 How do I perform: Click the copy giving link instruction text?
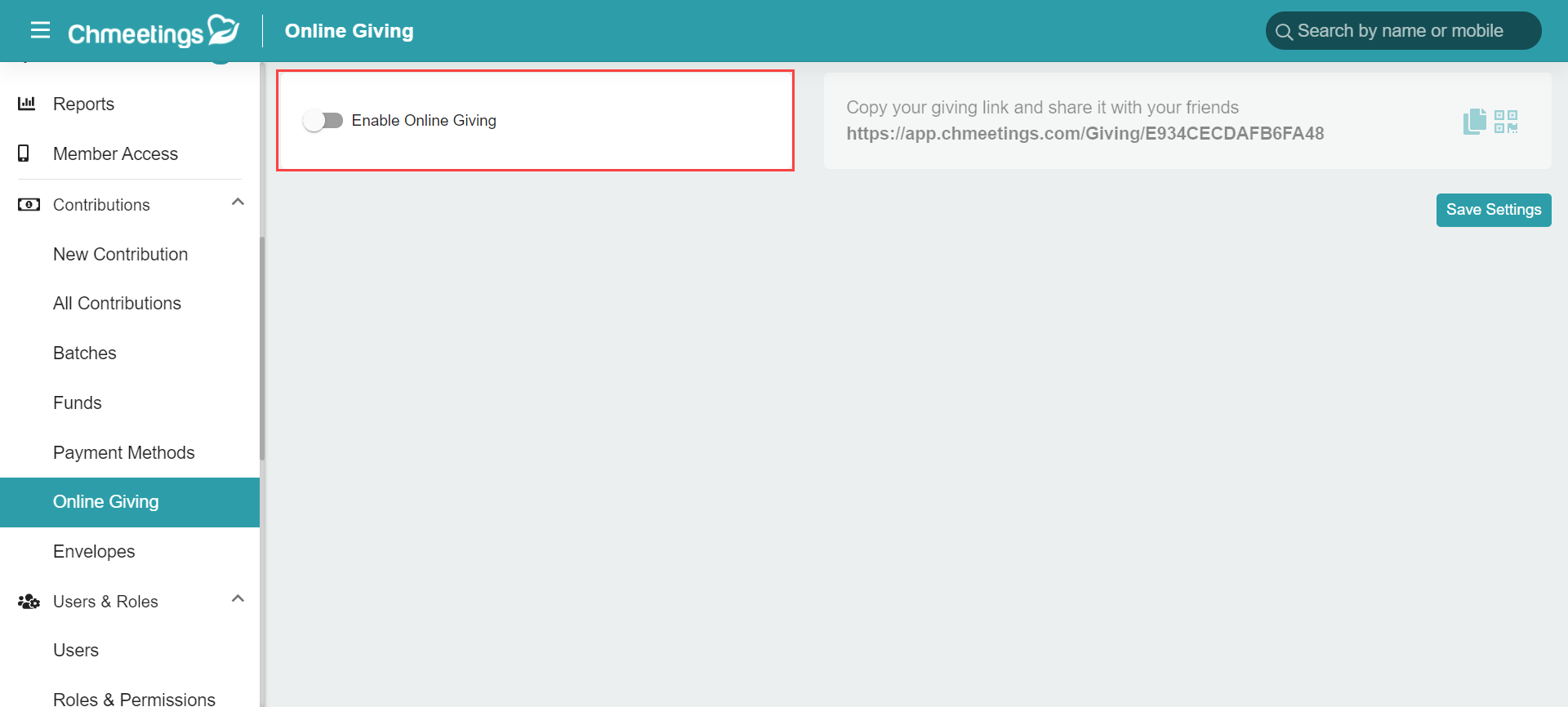point(1042,108)
